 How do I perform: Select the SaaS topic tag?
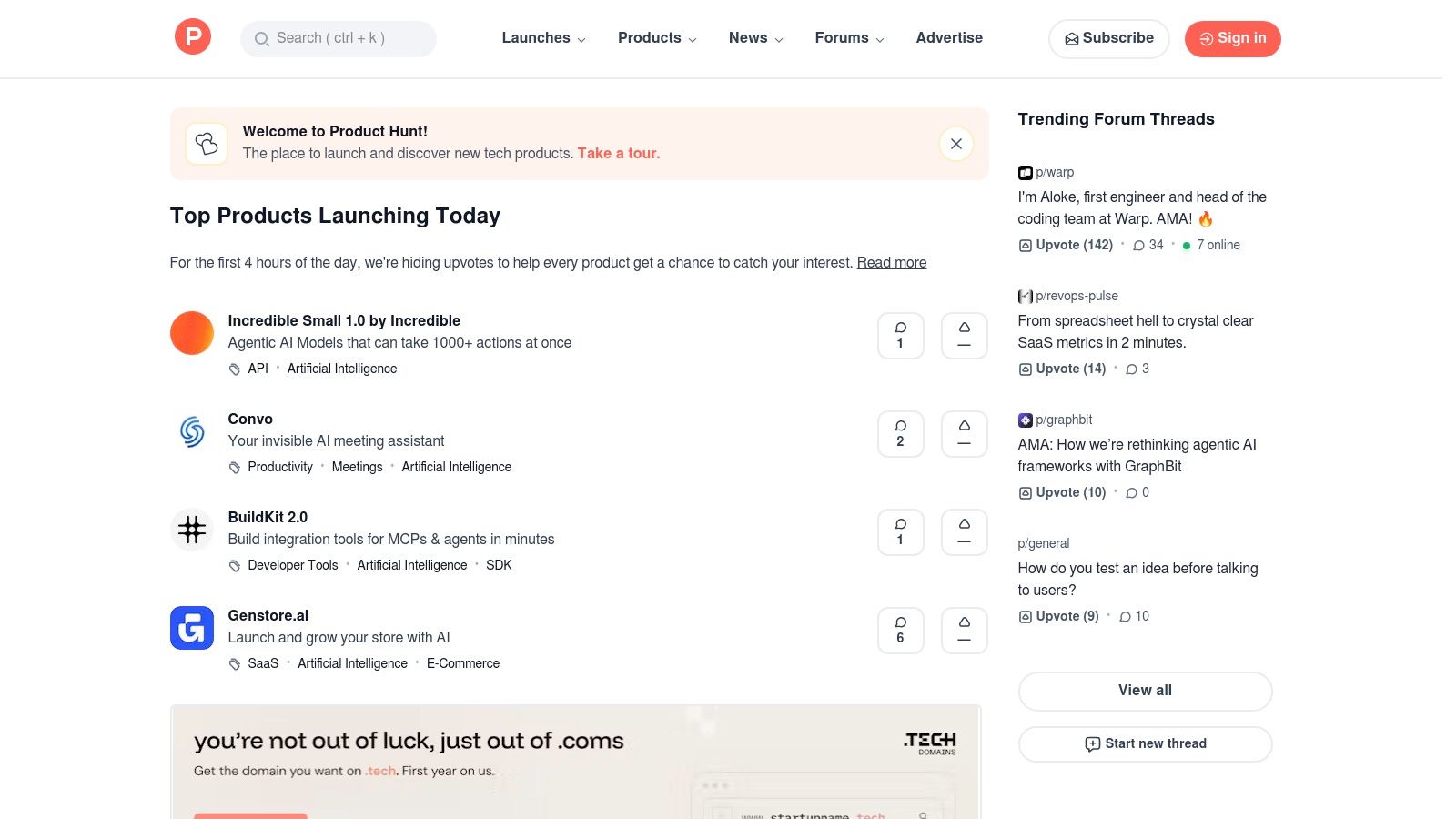click(263, 663)
